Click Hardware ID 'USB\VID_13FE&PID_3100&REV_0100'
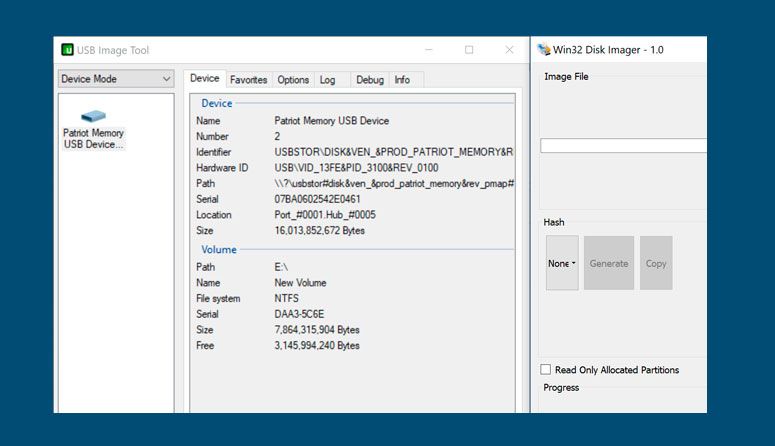775x446 pixels. tap(356, 168)
